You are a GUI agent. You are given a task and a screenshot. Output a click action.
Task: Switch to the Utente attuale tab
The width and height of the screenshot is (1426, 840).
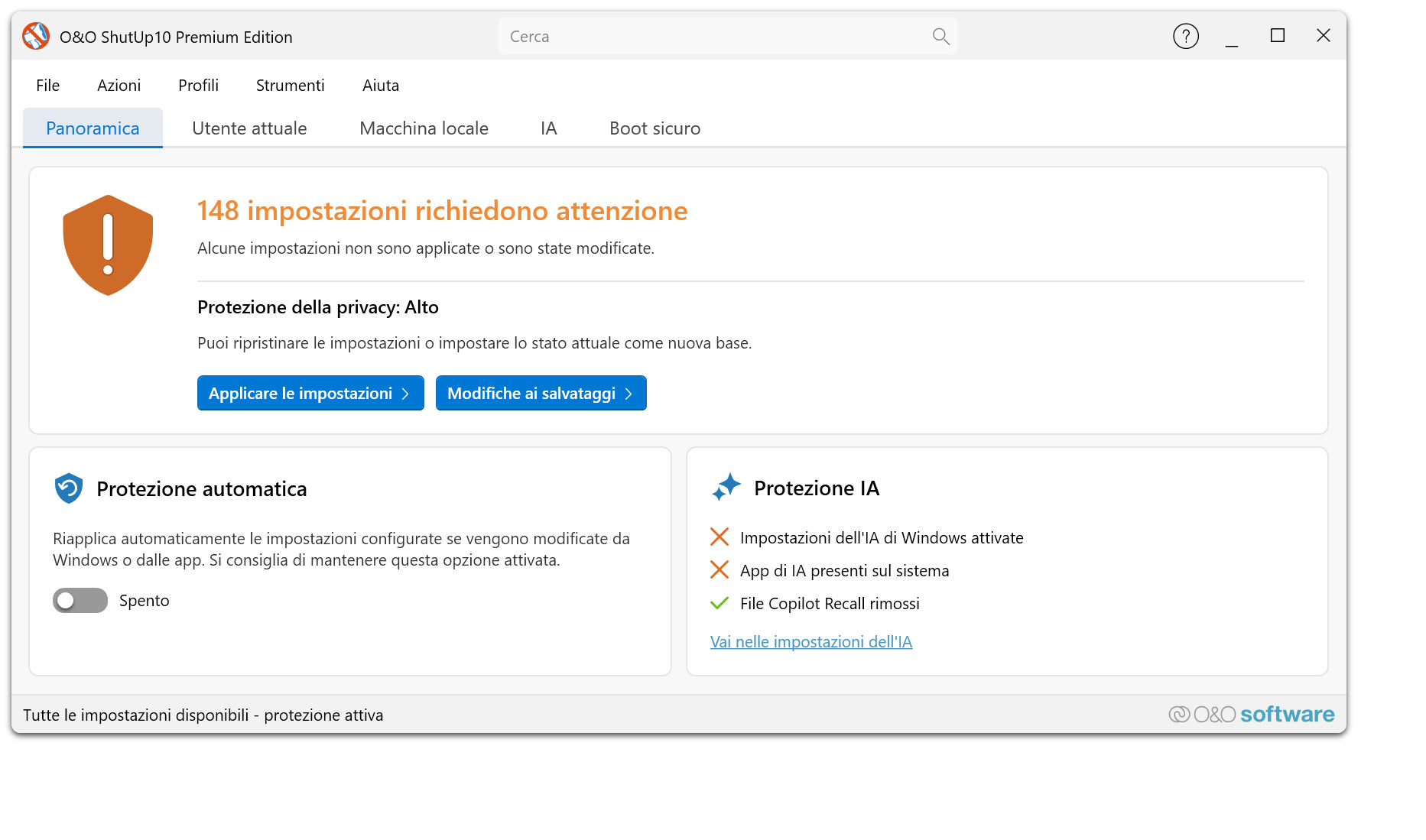pyautogui.click(x=249, y=128)
